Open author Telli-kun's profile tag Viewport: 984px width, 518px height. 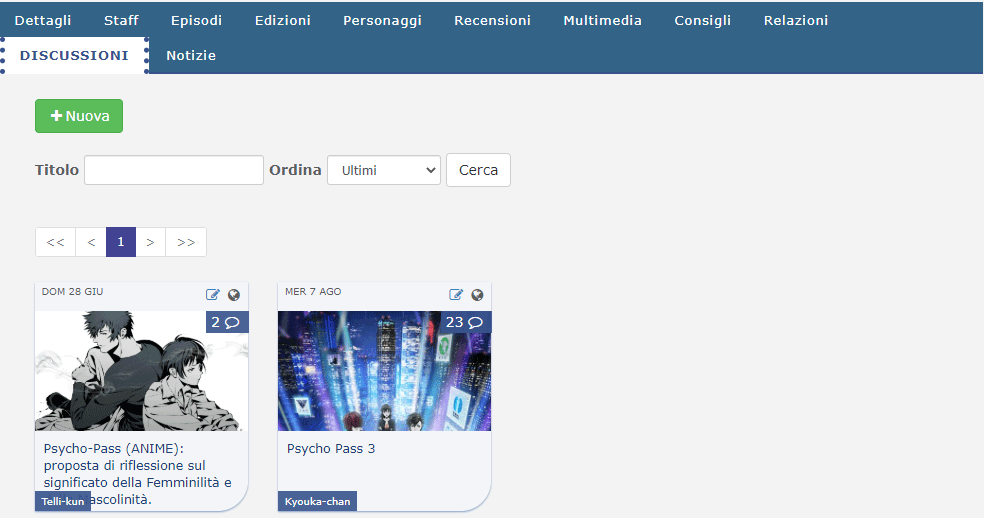[63, 501]
